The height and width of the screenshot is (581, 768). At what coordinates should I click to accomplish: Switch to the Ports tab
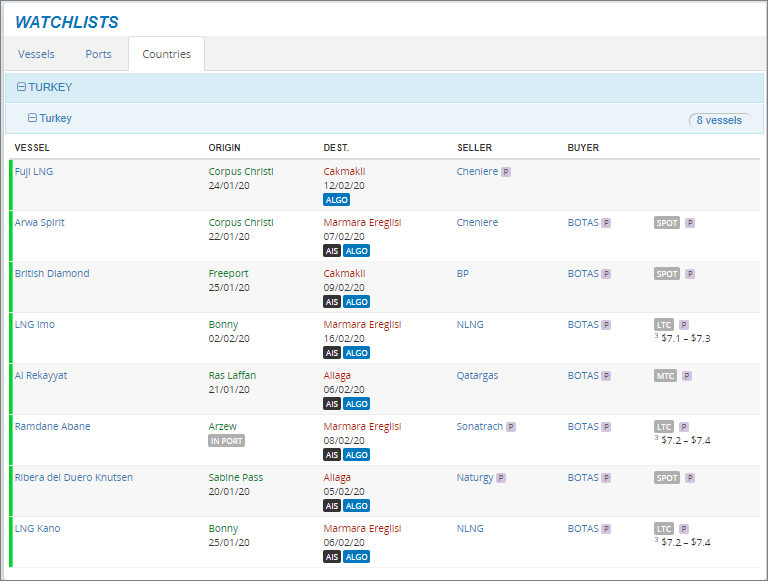[98, 54]
